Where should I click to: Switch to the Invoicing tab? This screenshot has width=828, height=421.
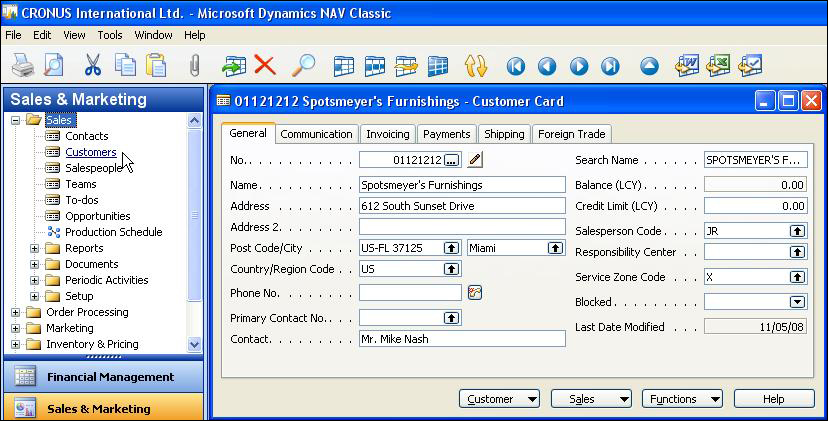click(388, 134)
